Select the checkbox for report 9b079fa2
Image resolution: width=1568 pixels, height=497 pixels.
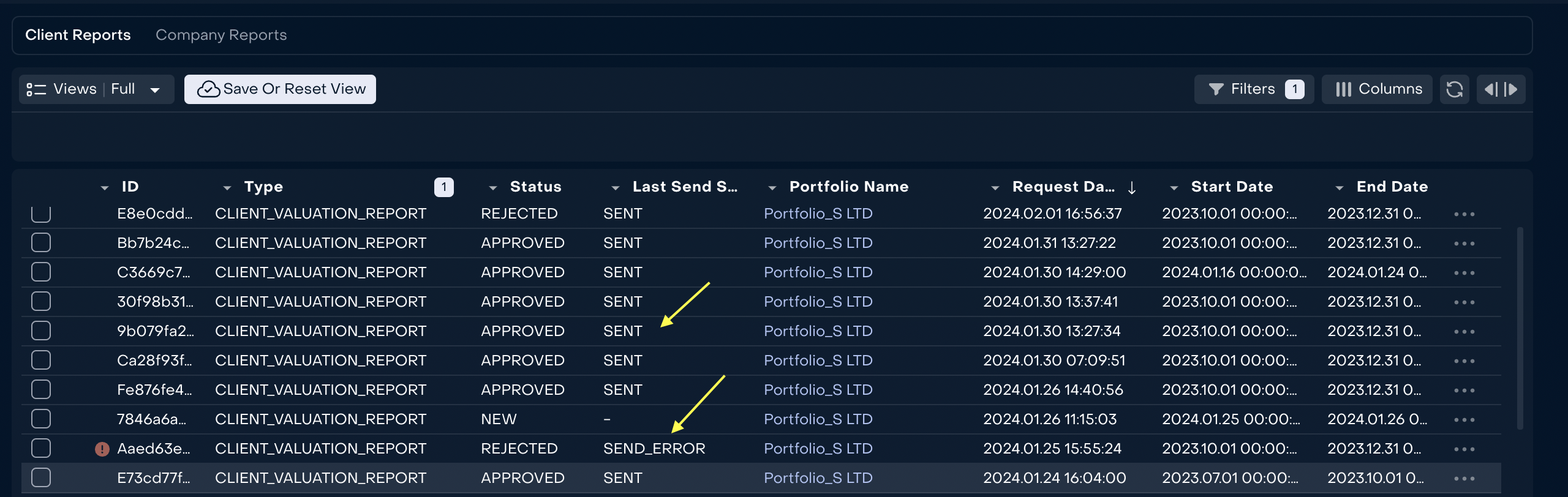[41, 331]
